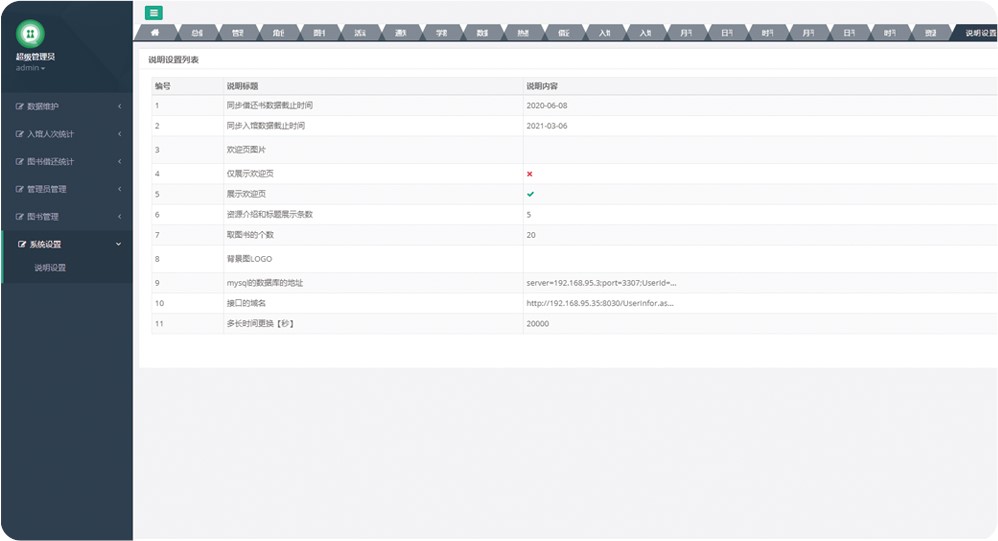Image resolution: width=998 pixels, height=541 pixels.
Task: Click row number 3 in the 编号 column
Action: 157,150
